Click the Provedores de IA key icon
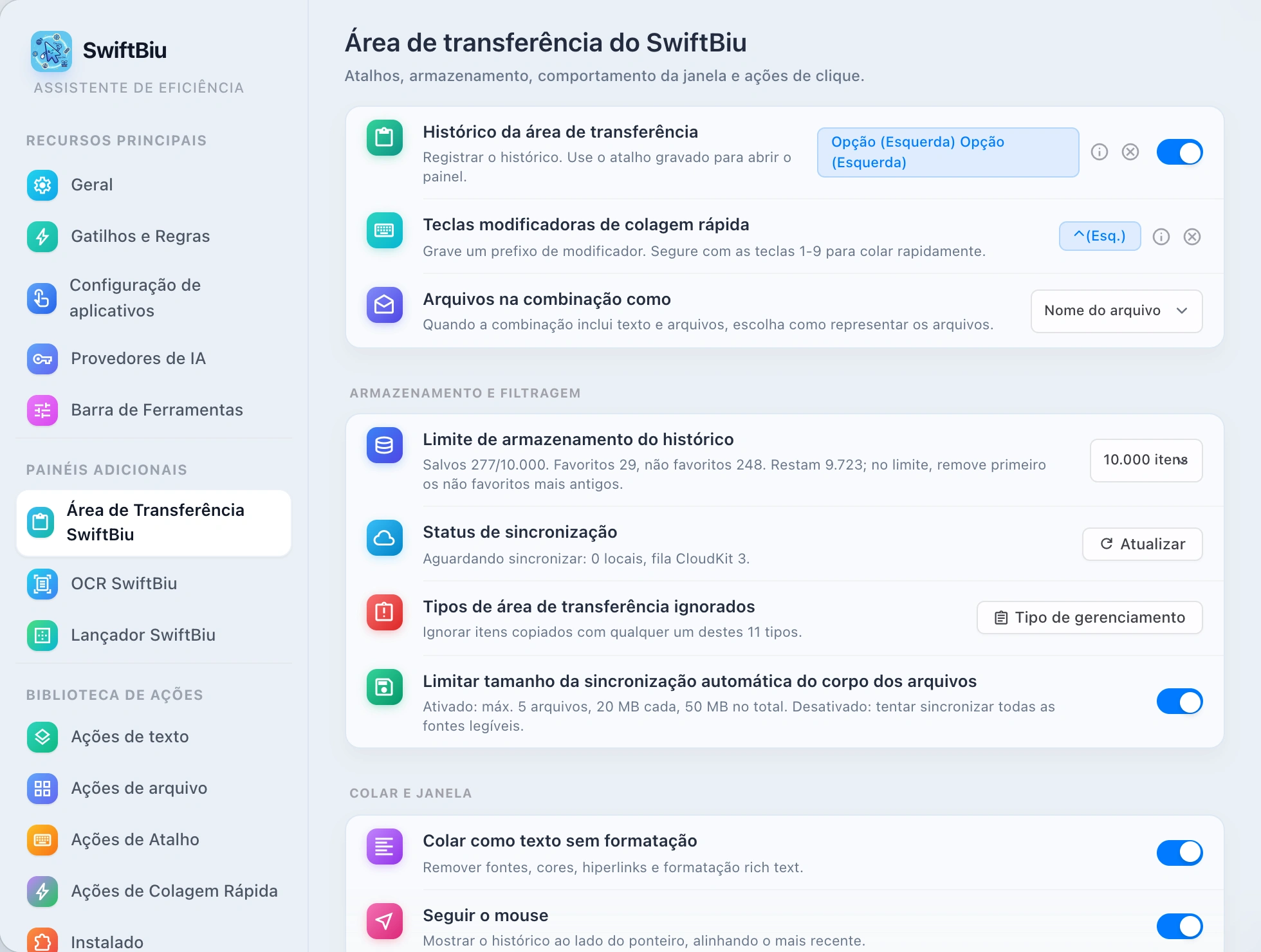The height and width of the screenshot is (952, 1261). click(x=42, y=359)
